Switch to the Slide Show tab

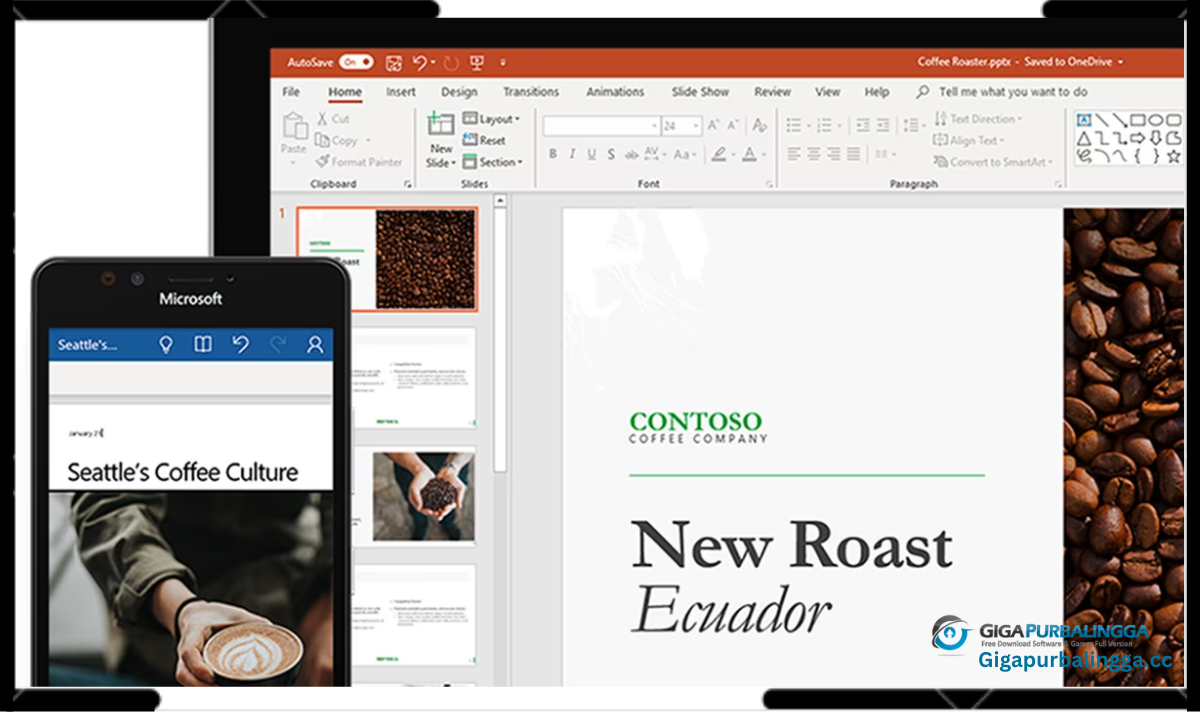(700, 92)
